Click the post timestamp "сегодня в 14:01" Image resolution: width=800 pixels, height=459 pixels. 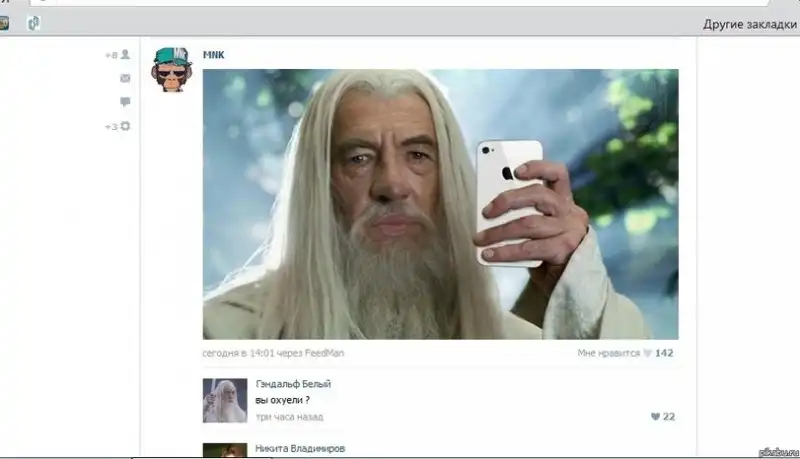point(238,353)
